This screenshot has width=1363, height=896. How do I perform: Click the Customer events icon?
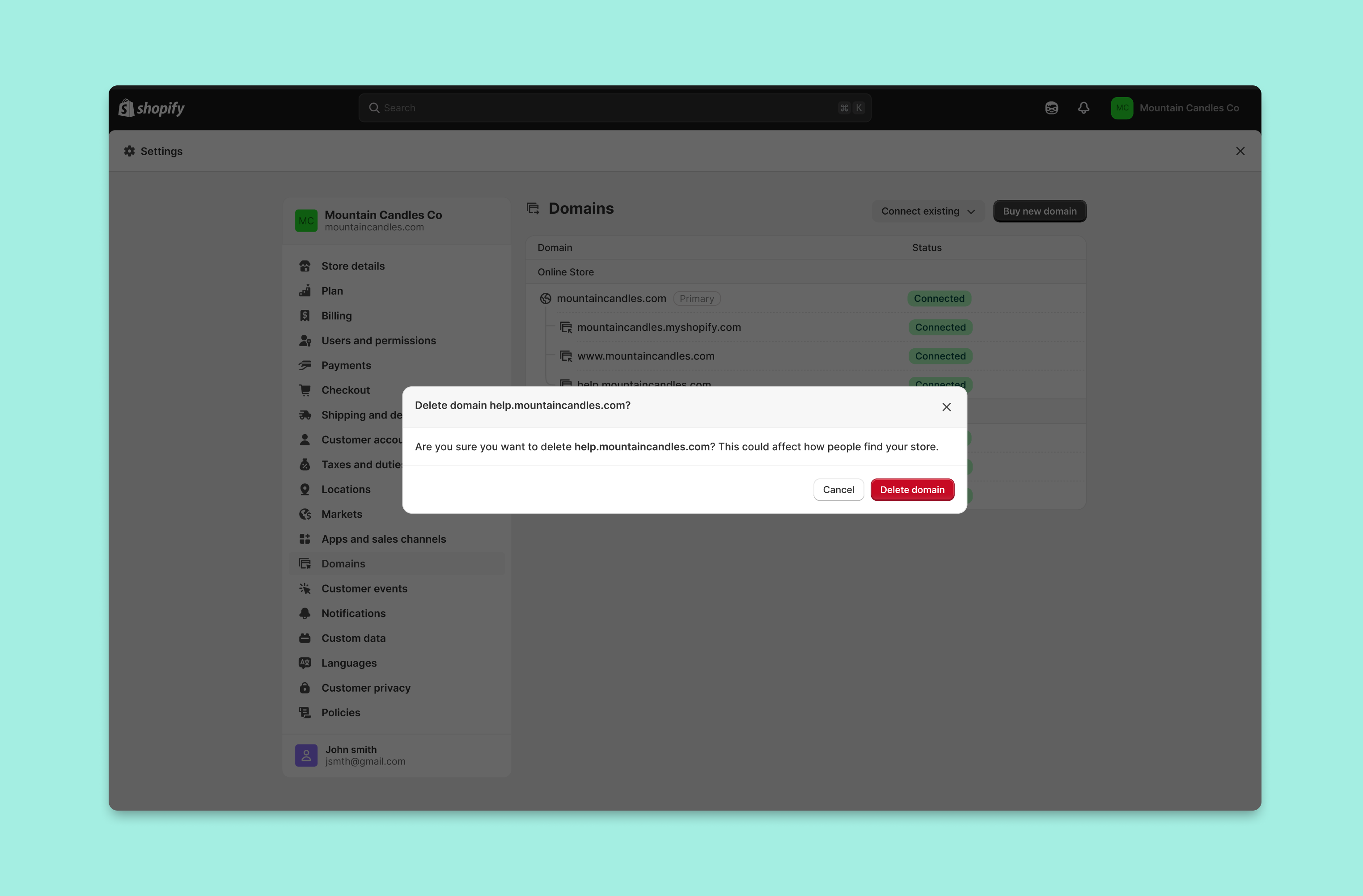click(x=305, y=588)
